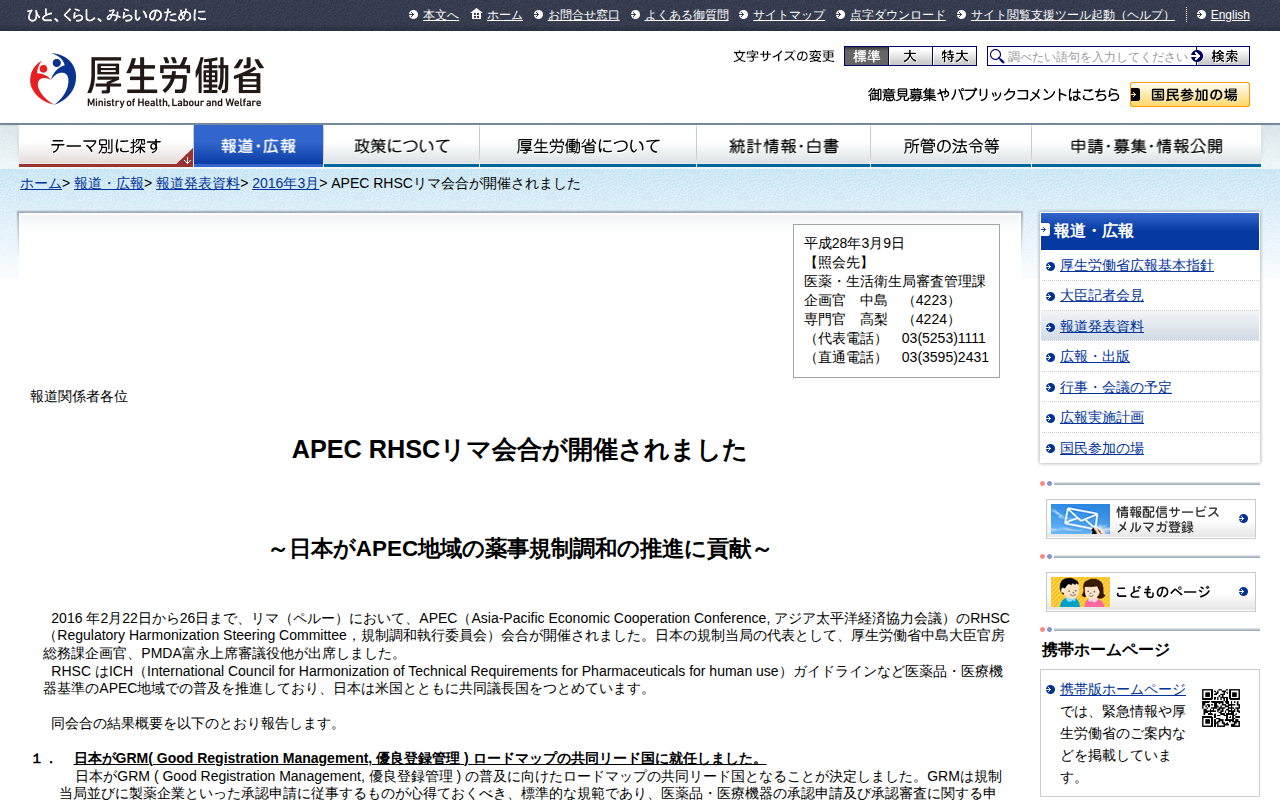Click the home icon in top bar
The height and width of the screenshot is (800, 1280).
pyautogui.click(x=476, y=14)
